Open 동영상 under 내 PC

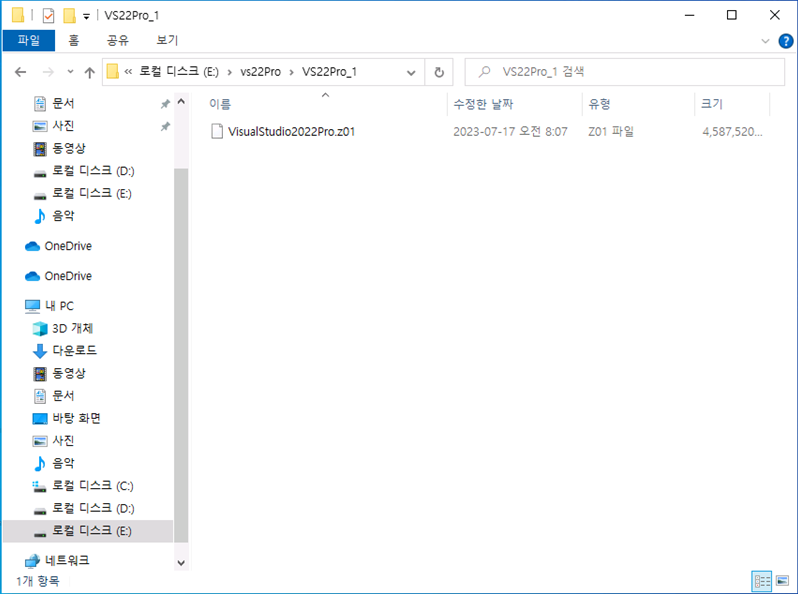coord(69,373)
